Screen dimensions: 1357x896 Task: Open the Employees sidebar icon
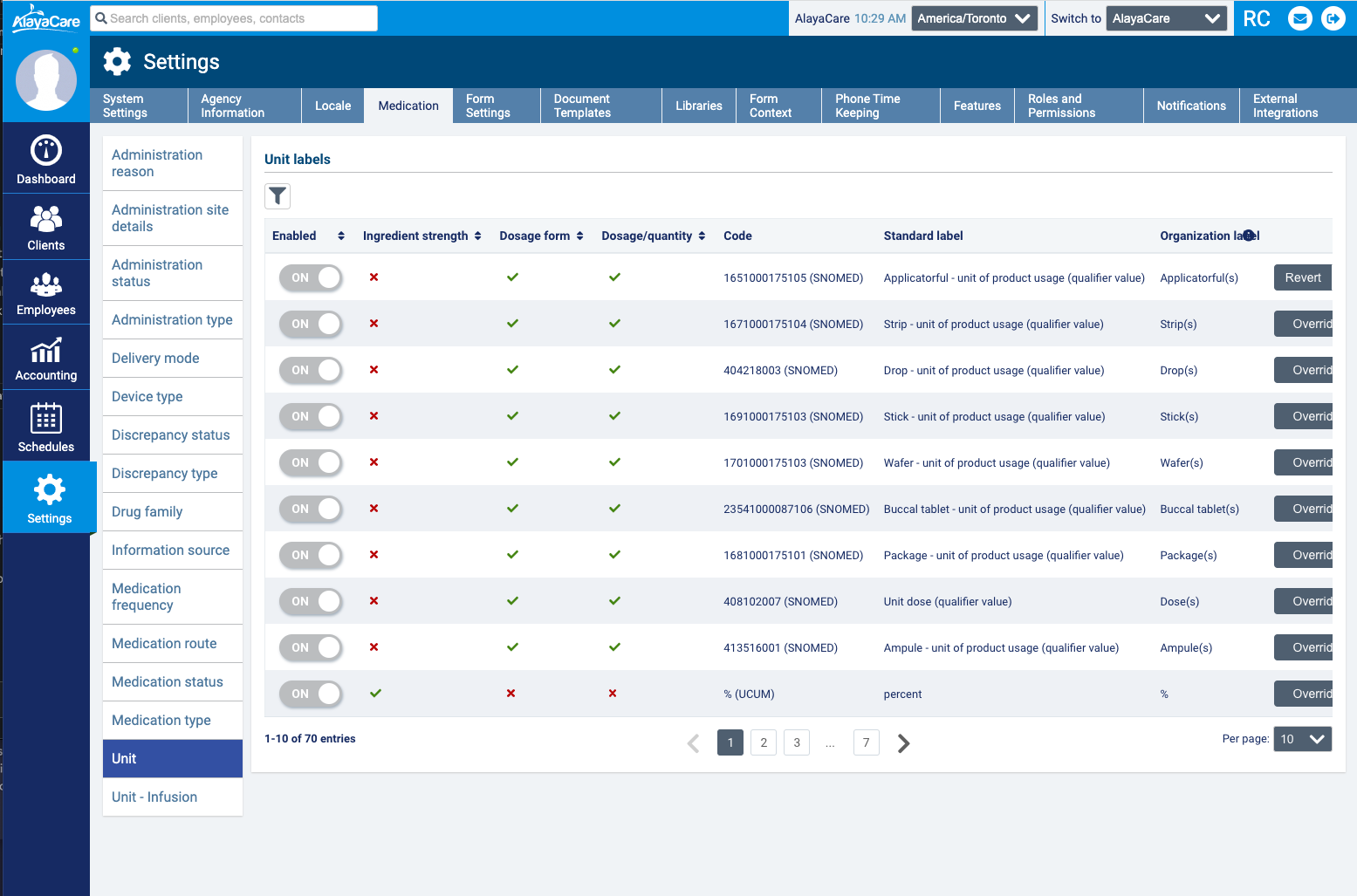tap(46, 292)
